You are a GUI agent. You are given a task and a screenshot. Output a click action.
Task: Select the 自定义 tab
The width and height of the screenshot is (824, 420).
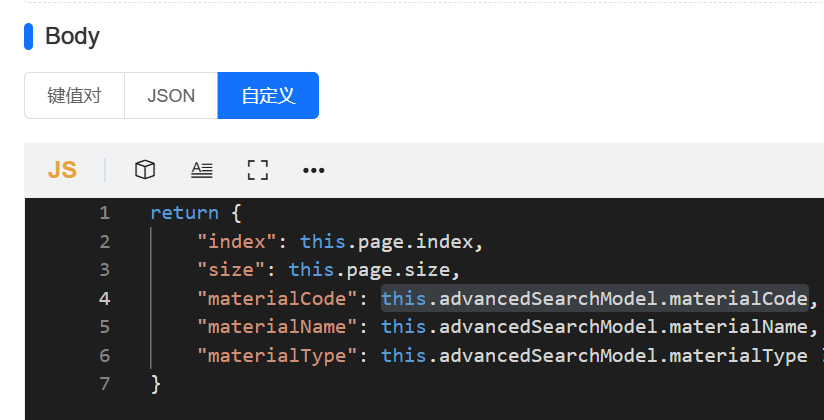coord(268,96)
